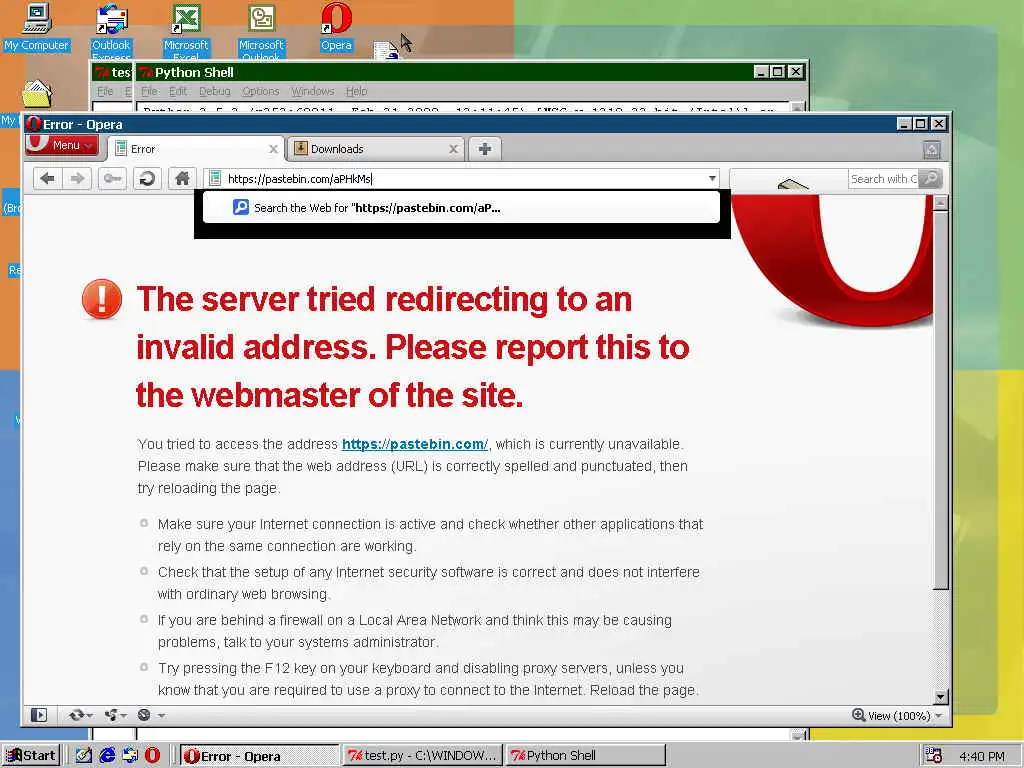Launch Internet Explorer from quick launch
Image resolution: width=1024 pixels, height=768 pixels.
(x=107, y=756)
